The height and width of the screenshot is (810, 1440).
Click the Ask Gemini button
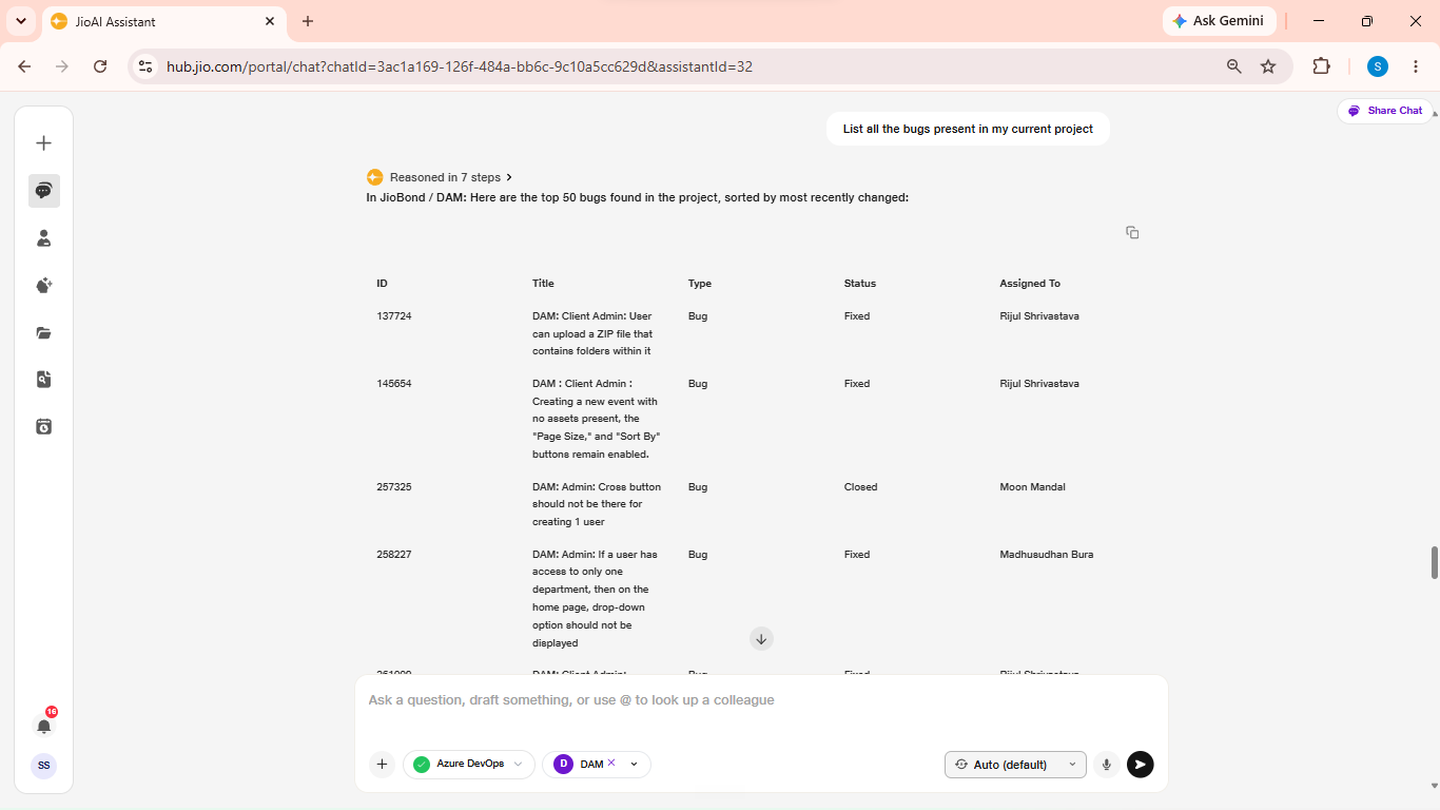(x=1218, y=21)
